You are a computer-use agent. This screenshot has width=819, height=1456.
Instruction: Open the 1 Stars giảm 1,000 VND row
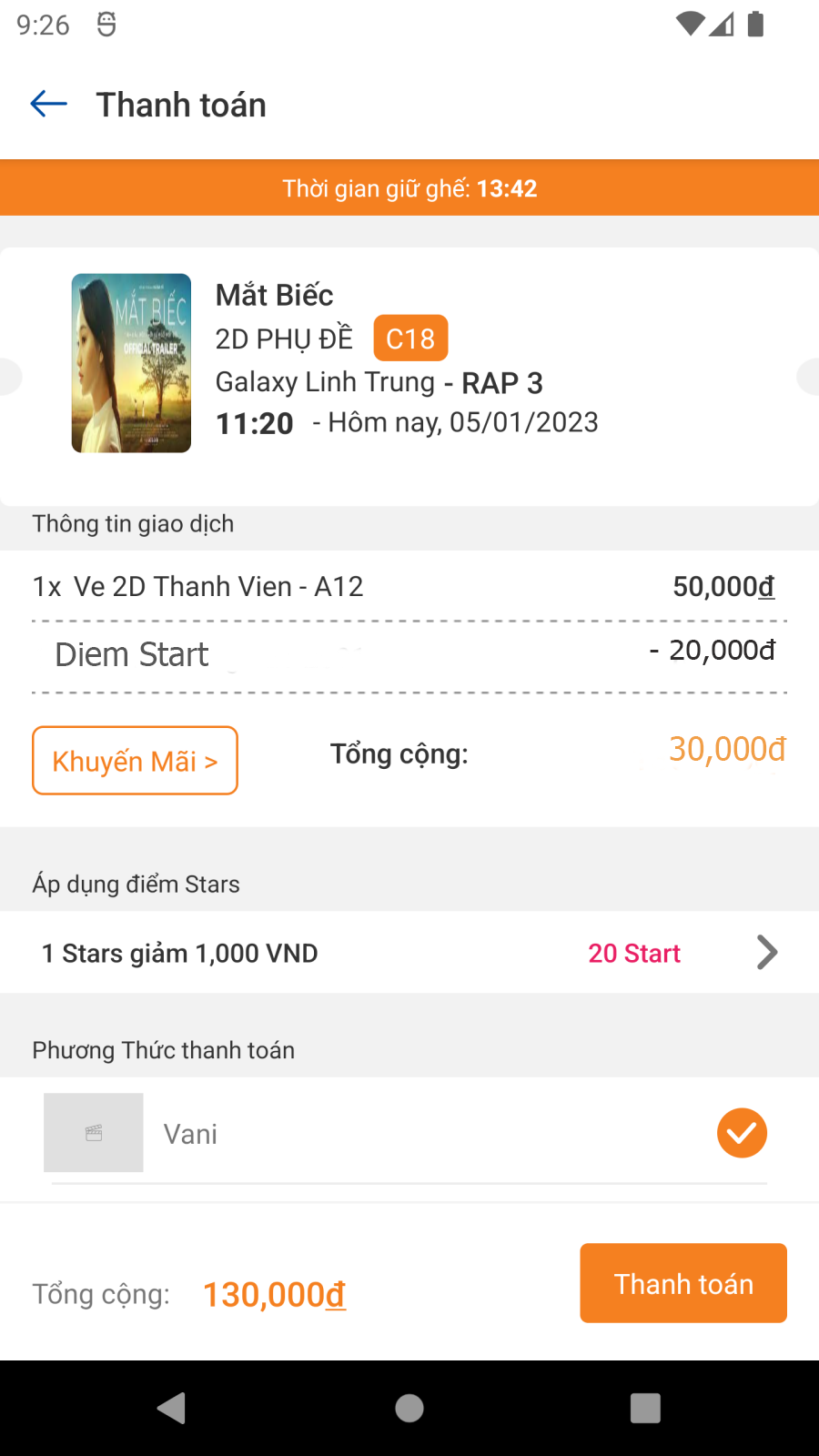180,953
